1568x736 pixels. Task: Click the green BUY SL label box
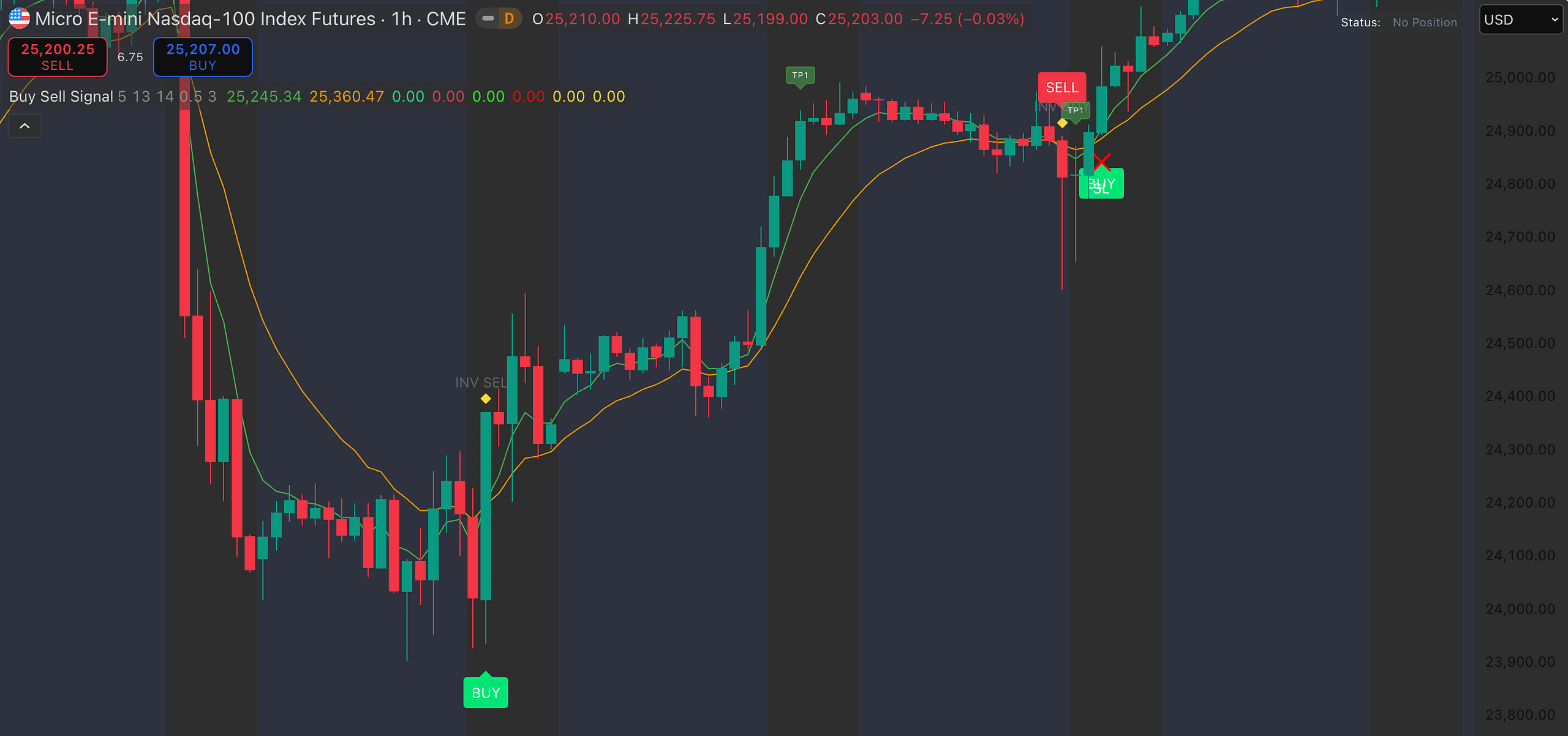[1101, 184]
